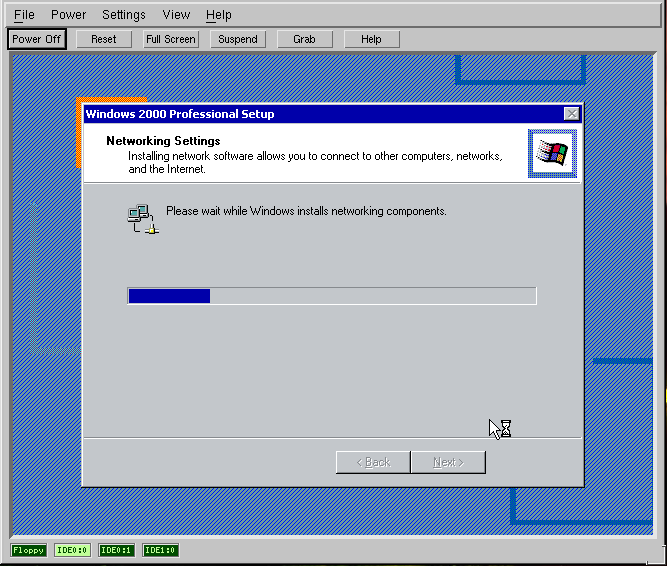Click the IDE0:1 drive indicator
This screenshot has width=667, height=566.
tap(116, 550)
